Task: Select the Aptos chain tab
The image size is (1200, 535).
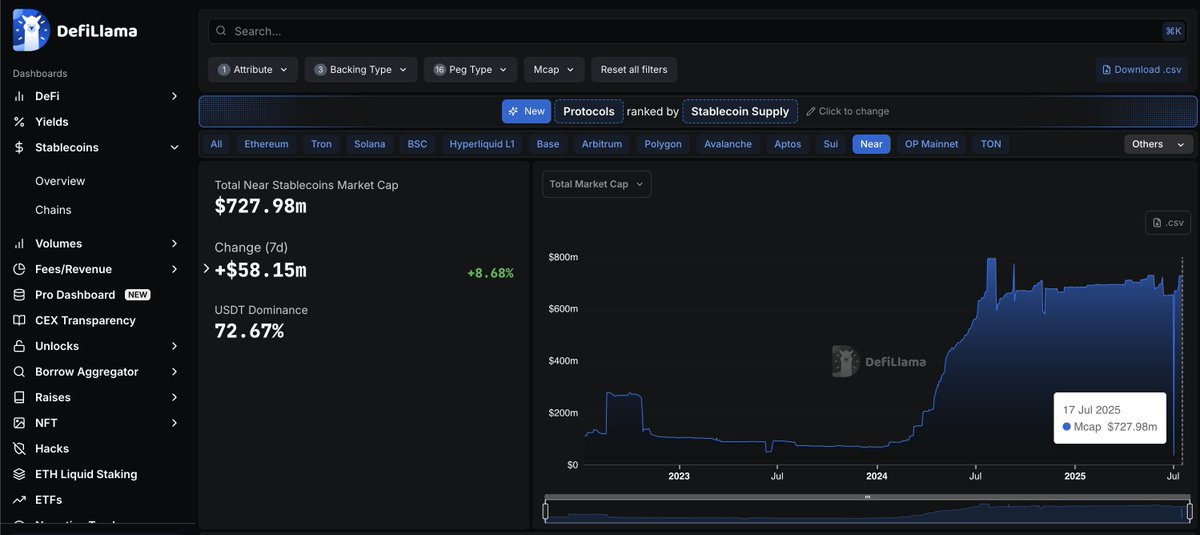Action: (788, 144)
